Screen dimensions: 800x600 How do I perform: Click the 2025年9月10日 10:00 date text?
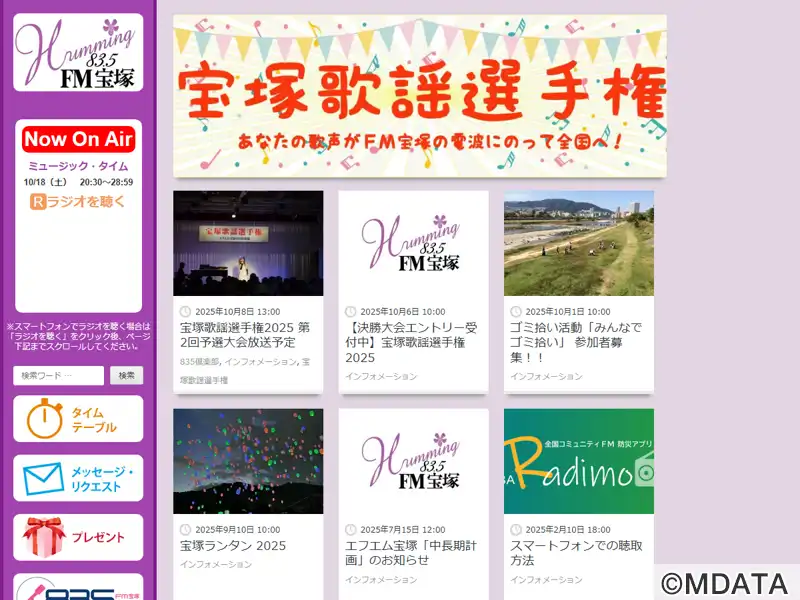tap(237, 530)
